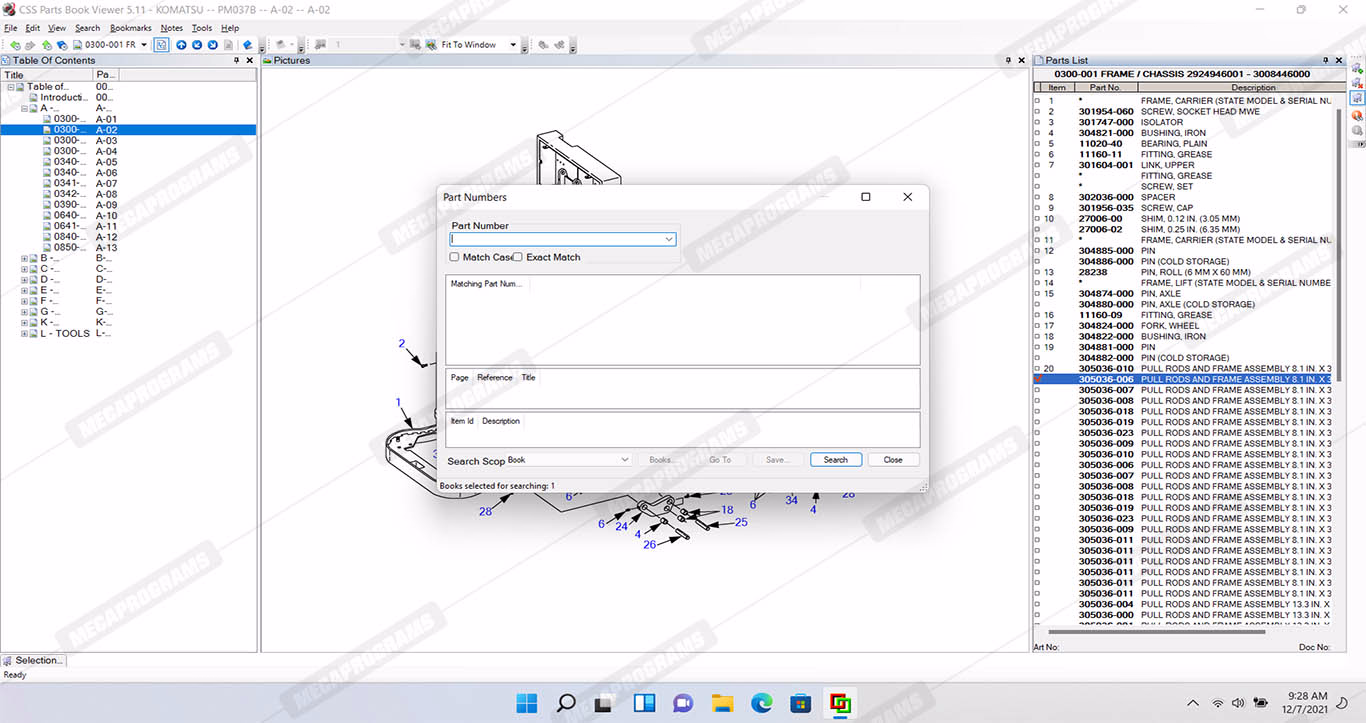Check the box beside item 2 screw
Viewport: 1366px width, 723px height.
pyautogui.click(x=1037, y=112)
